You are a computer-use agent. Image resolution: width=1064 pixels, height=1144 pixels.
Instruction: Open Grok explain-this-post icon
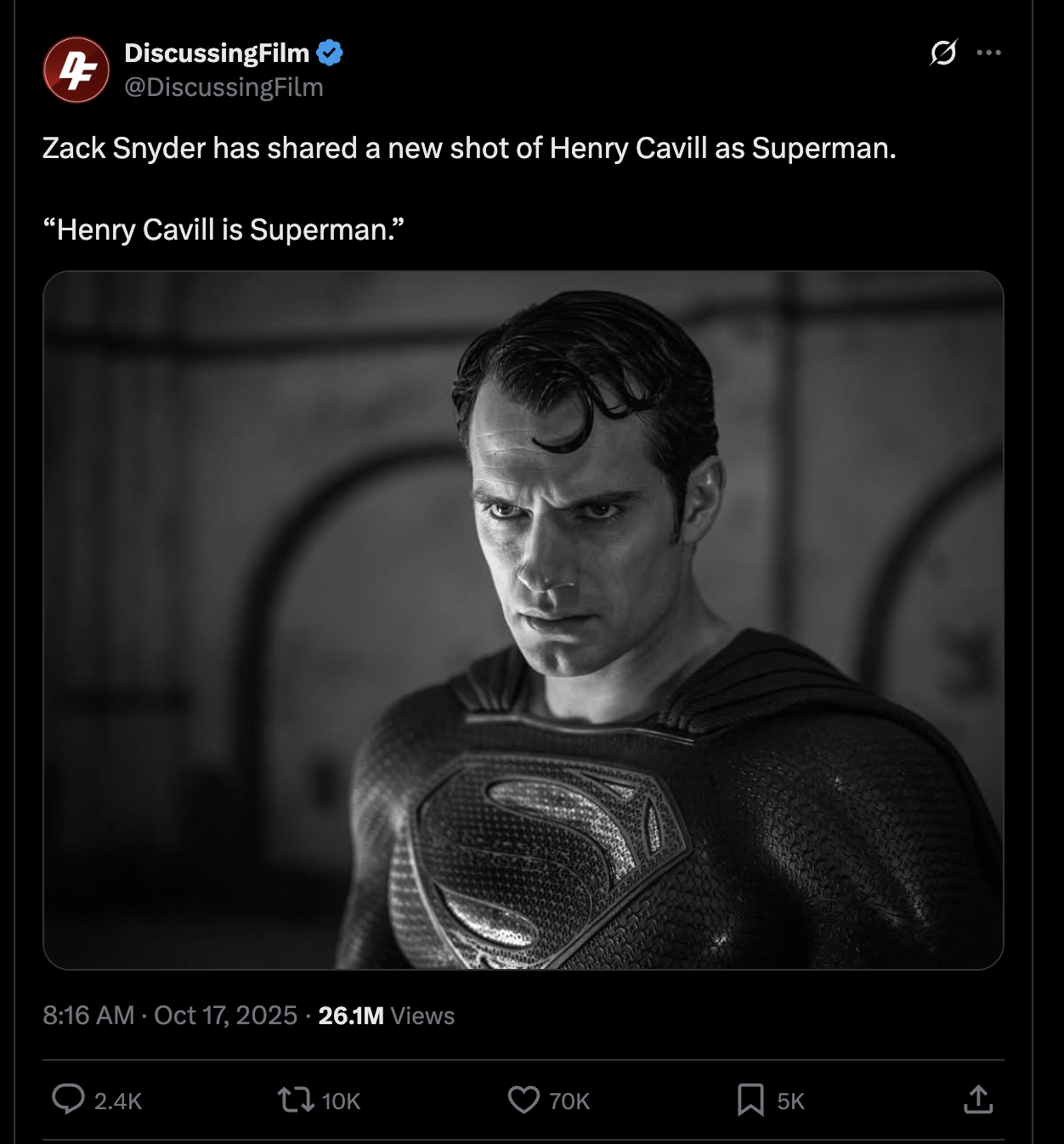tap(943, 53)
